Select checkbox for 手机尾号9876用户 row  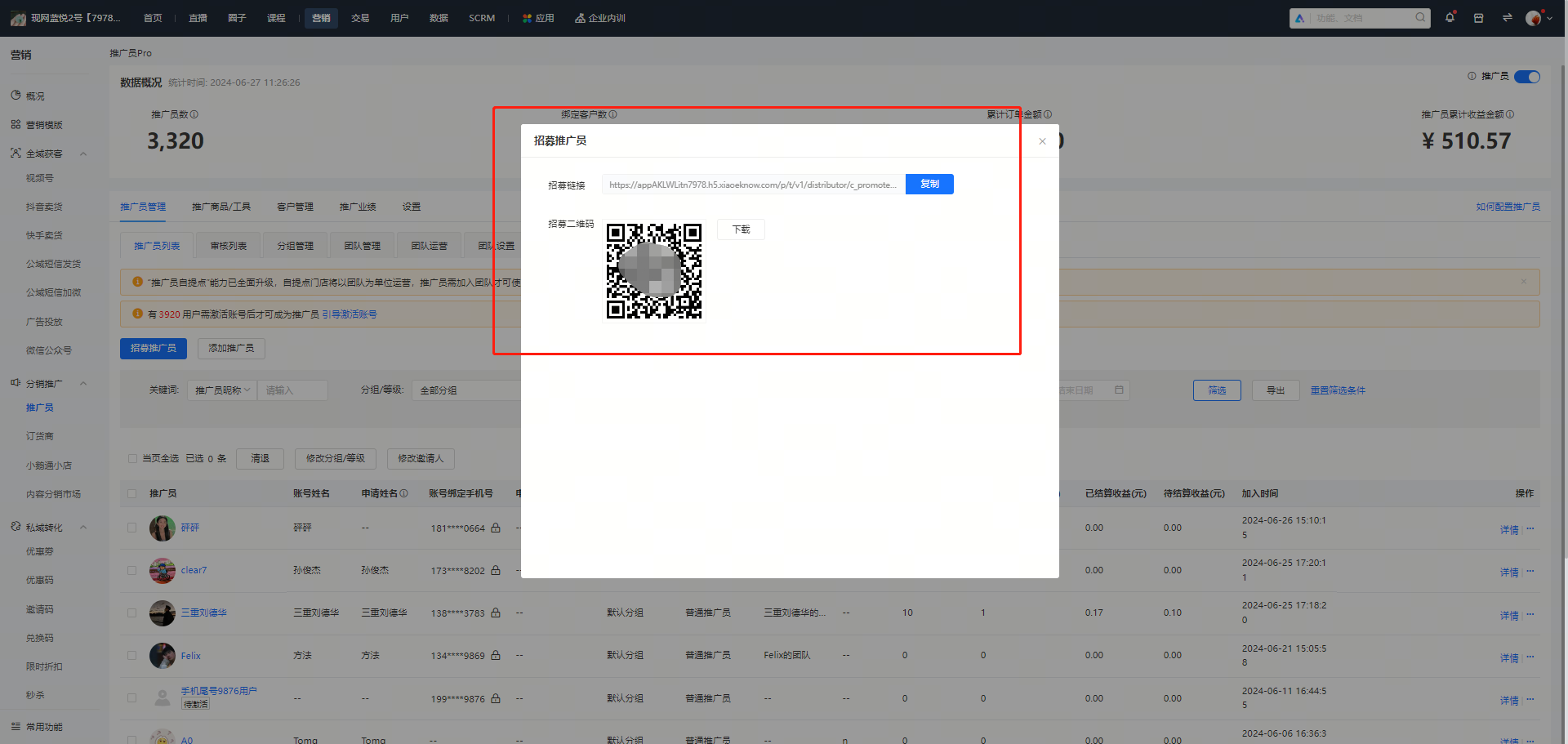(132, 698)
